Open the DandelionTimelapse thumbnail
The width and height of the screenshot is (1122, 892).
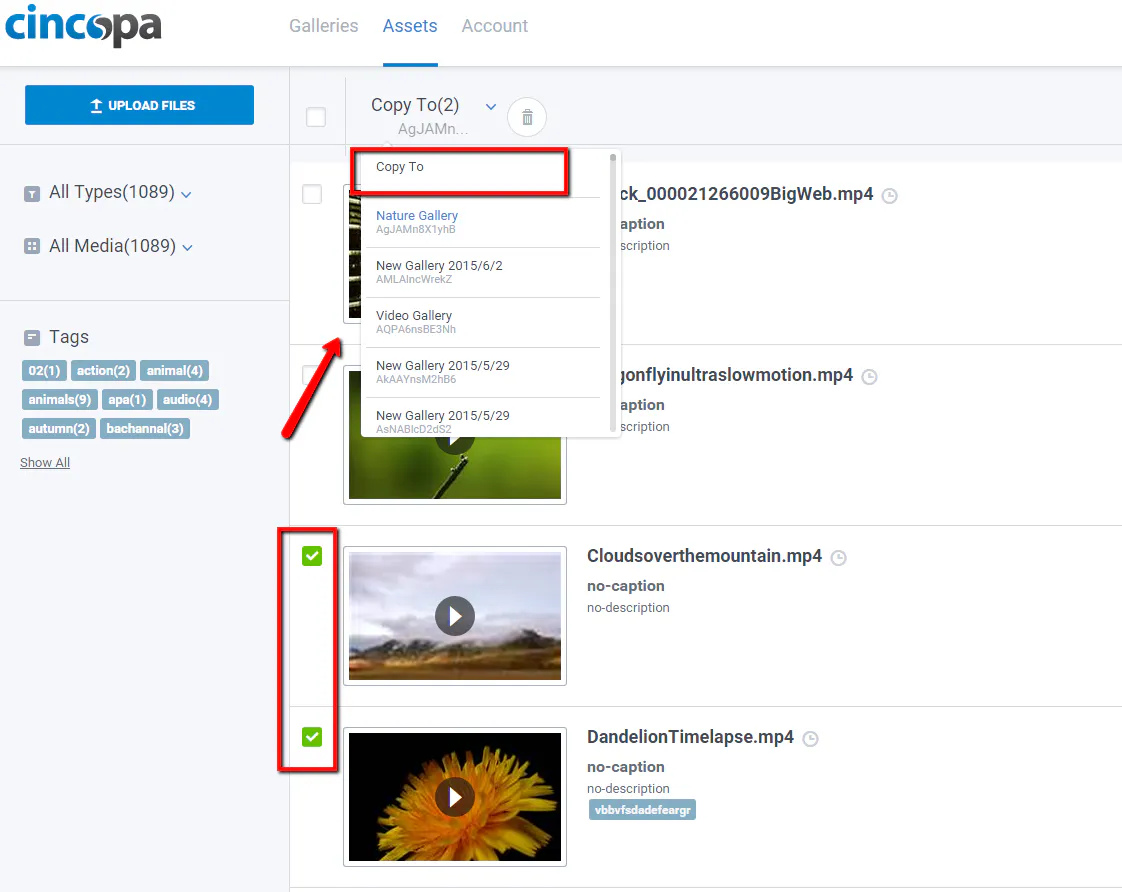(455, 797)
